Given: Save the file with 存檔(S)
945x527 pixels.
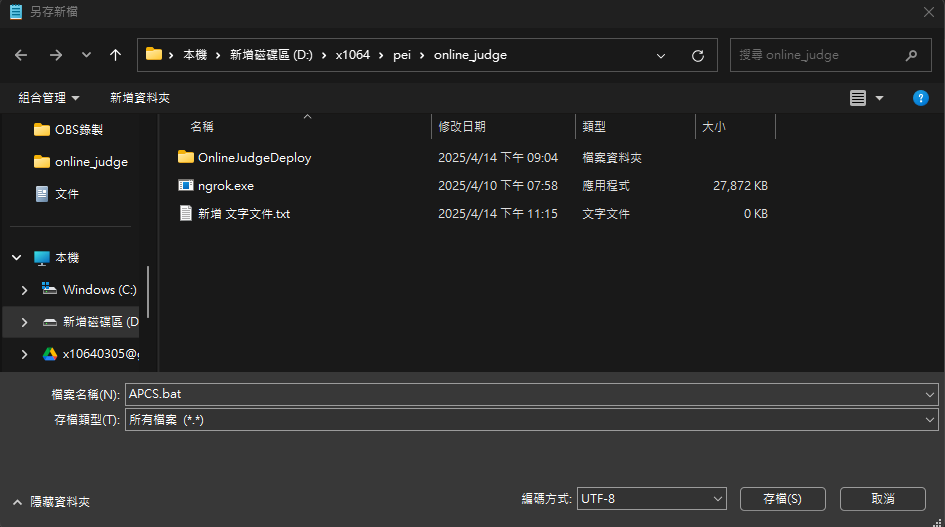Looking at the screenshot, I should (x=782, y=499).
